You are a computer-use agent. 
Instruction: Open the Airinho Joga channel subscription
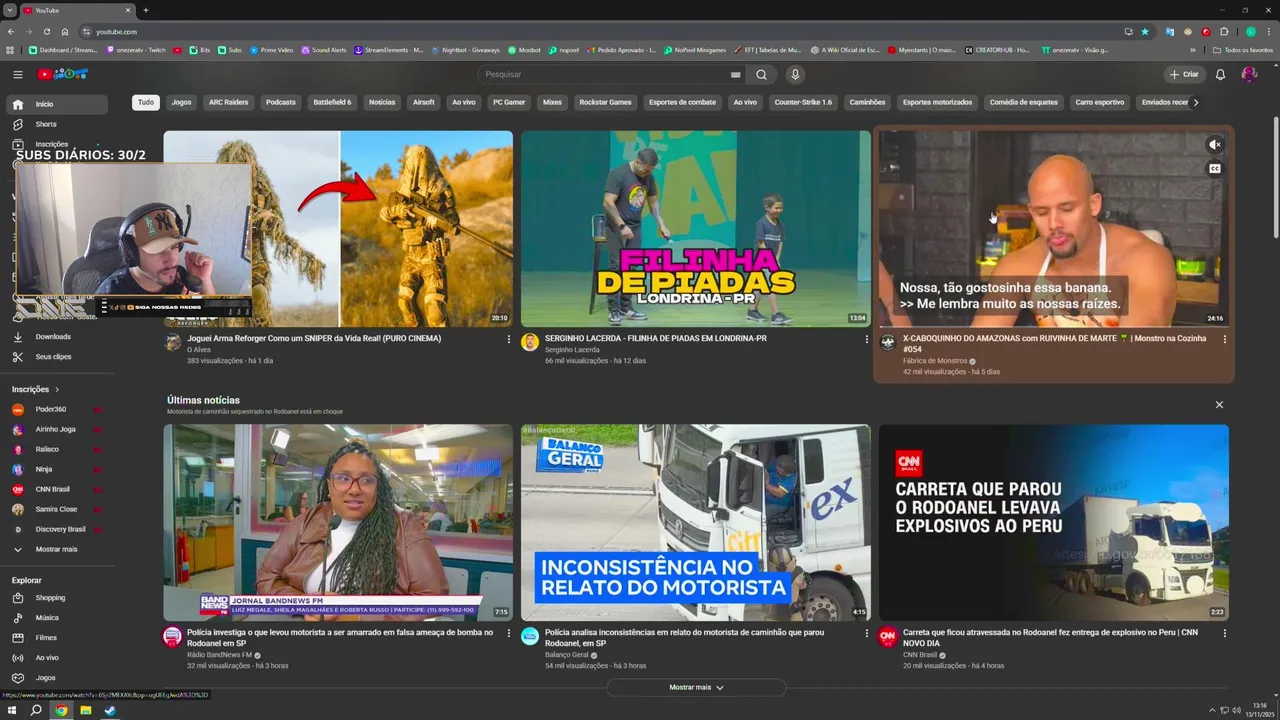[x=56, y=429]
